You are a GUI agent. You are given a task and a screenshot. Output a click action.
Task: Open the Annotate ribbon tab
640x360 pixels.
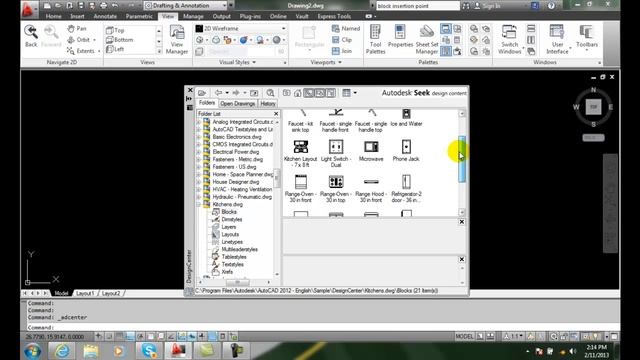pos(105,16)
